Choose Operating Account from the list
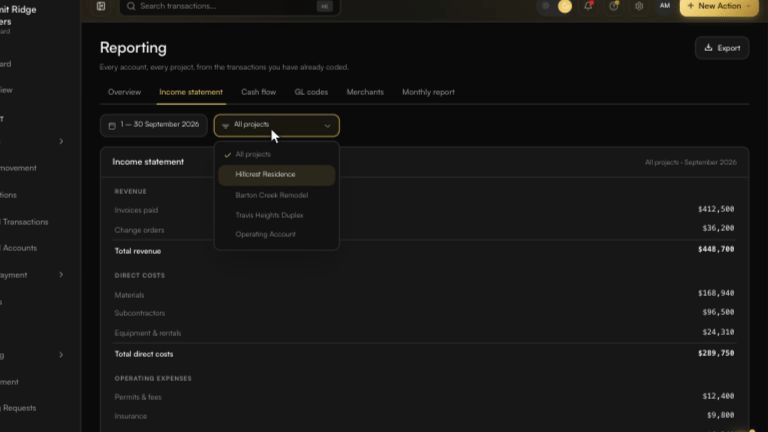 pos(277,234)
